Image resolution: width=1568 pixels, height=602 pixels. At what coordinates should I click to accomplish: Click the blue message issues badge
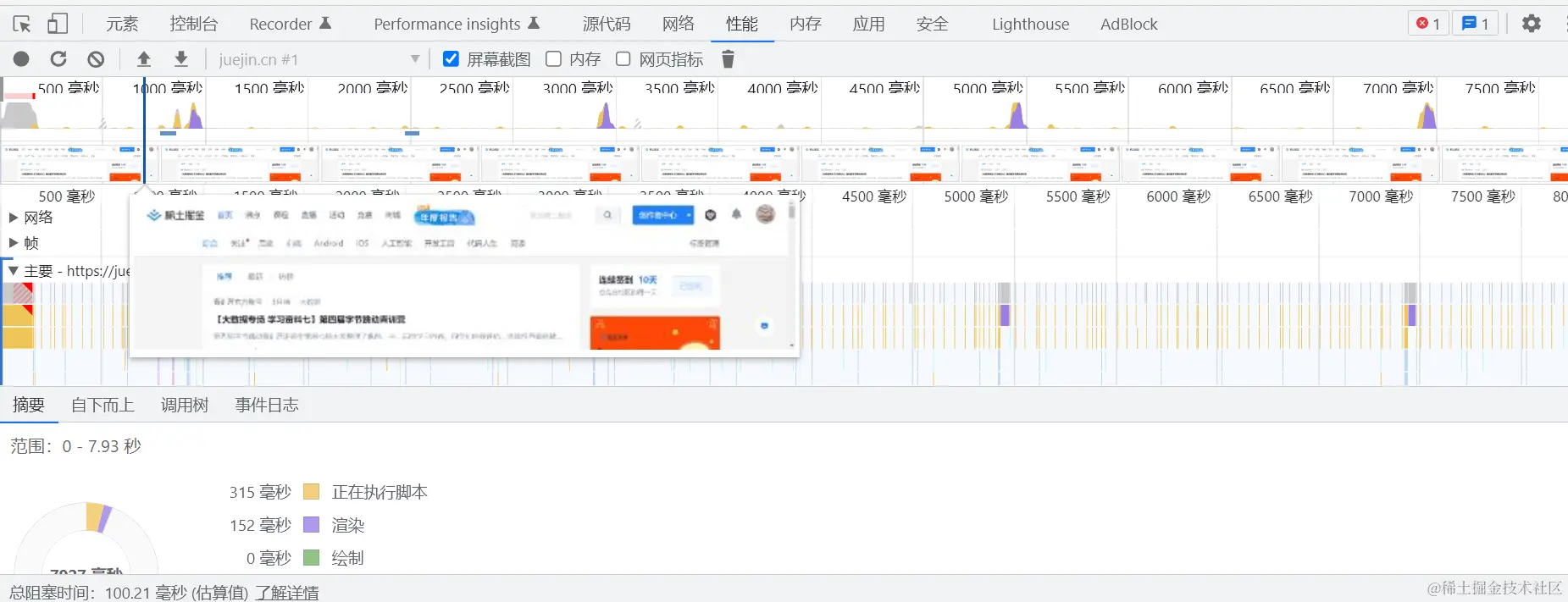(x=1476, y=24)
